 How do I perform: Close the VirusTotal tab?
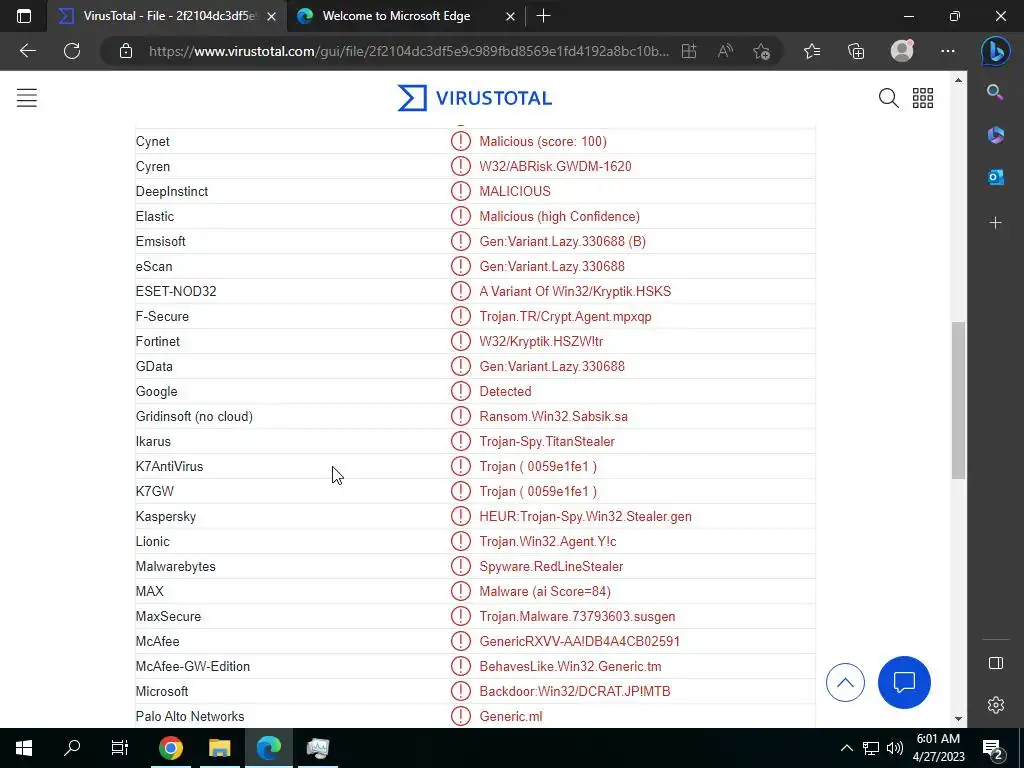272,16
